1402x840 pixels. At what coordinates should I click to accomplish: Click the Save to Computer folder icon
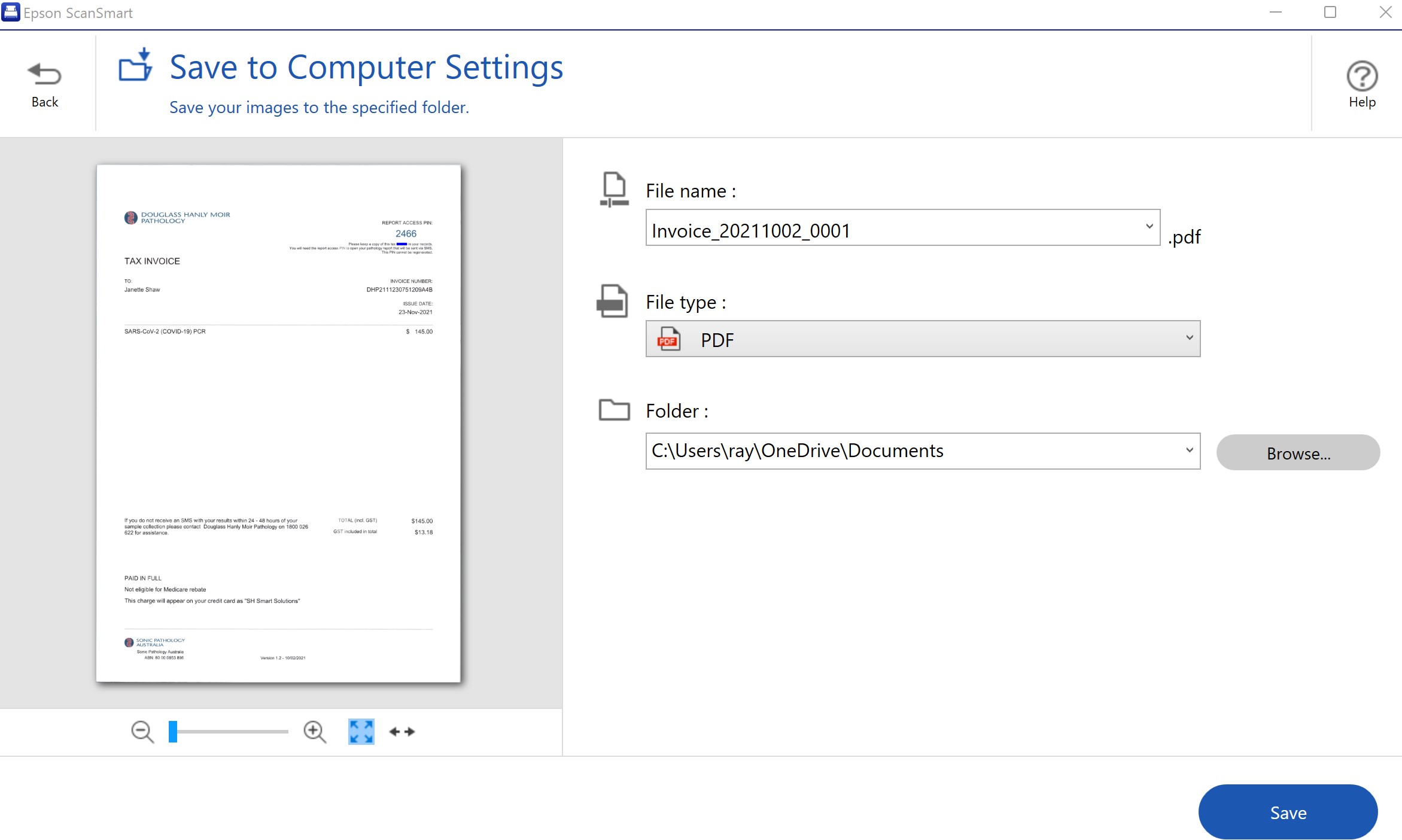pyautogui.click(x=135, y=65)
